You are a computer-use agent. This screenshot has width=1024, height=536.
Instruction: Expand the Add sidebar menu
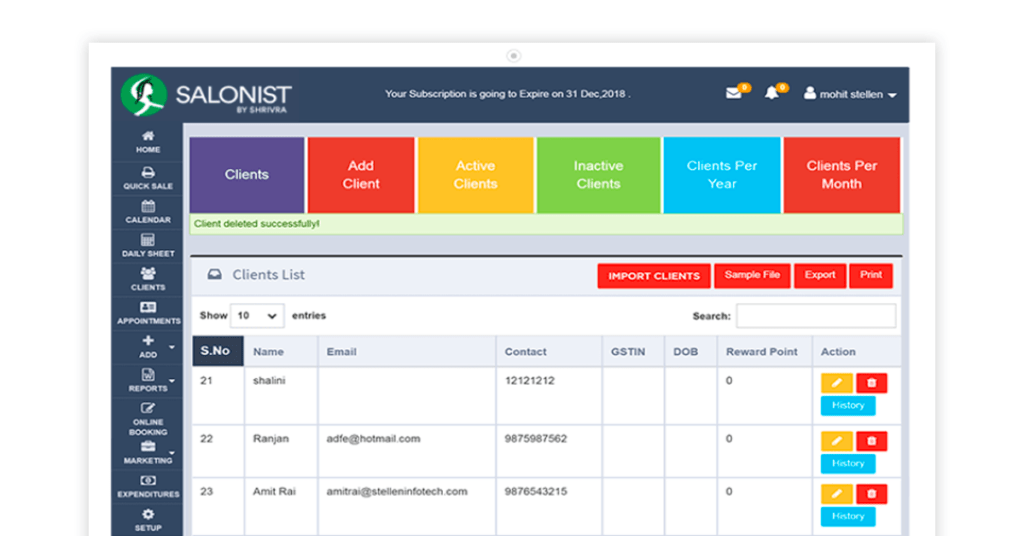(x=148, y=347)
